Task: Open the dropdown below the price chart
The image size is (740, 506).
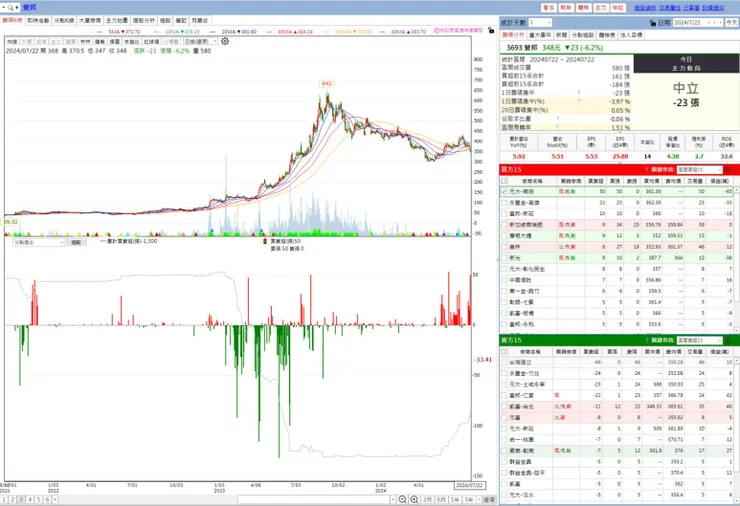Action: pyautogui.click(x=39, y=242)
